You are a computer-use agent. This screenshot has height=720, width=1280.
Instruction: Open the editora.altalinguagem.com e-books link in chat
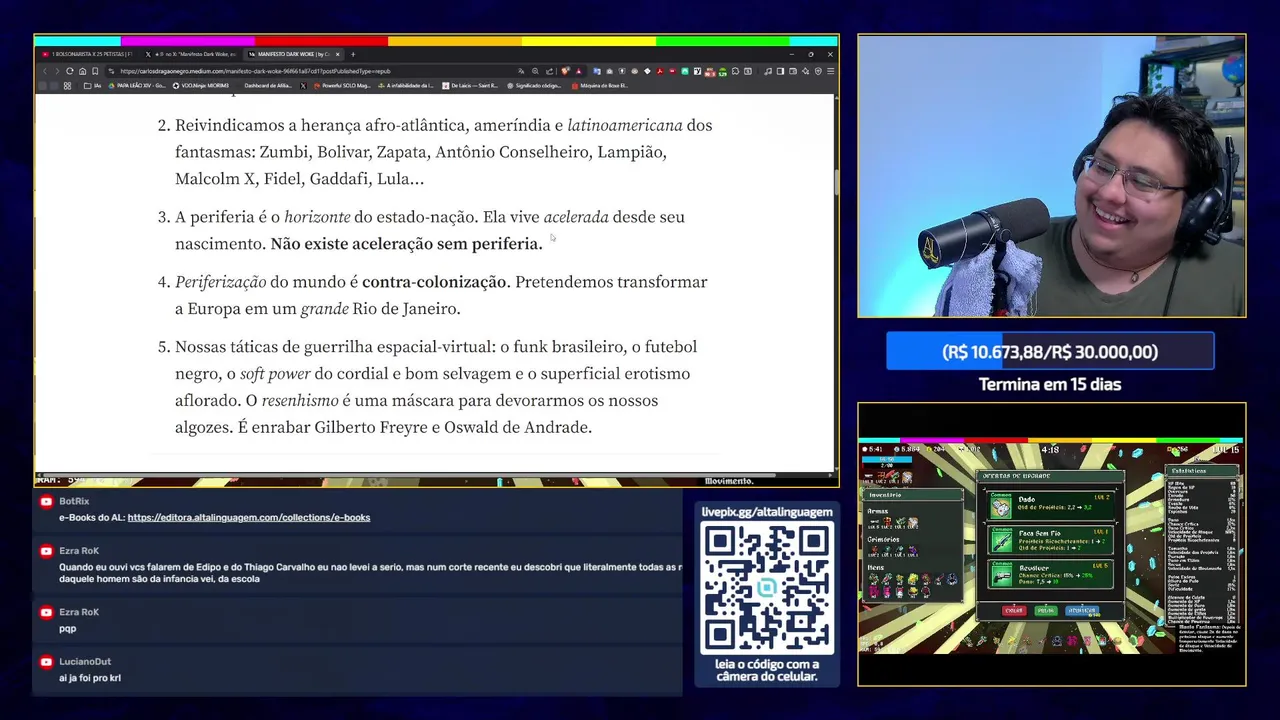coord(249,518)
